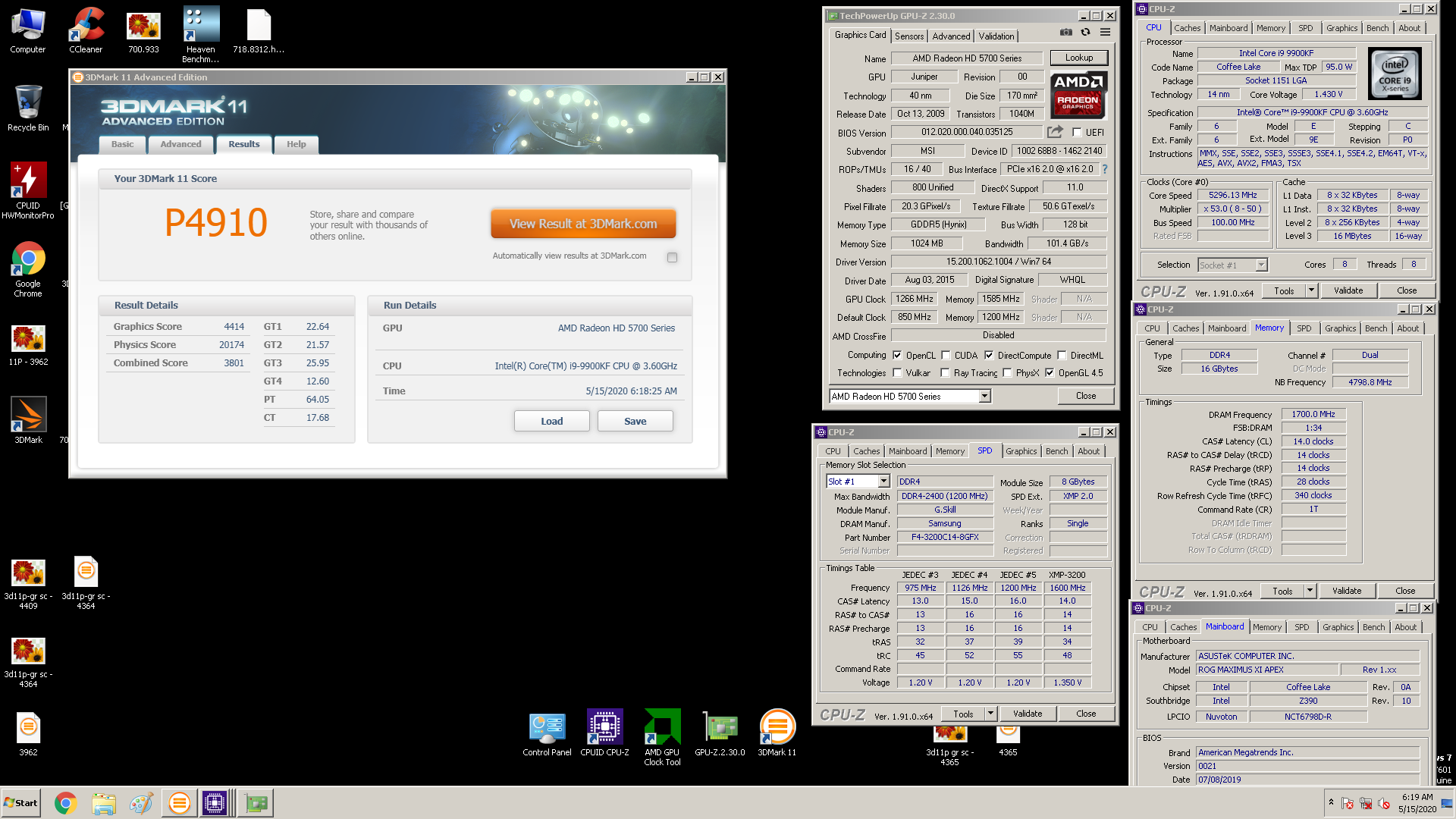Click Validate in CPU-Z SPD window
This screenshot has width=1456, height=819.
[1027, 714]
